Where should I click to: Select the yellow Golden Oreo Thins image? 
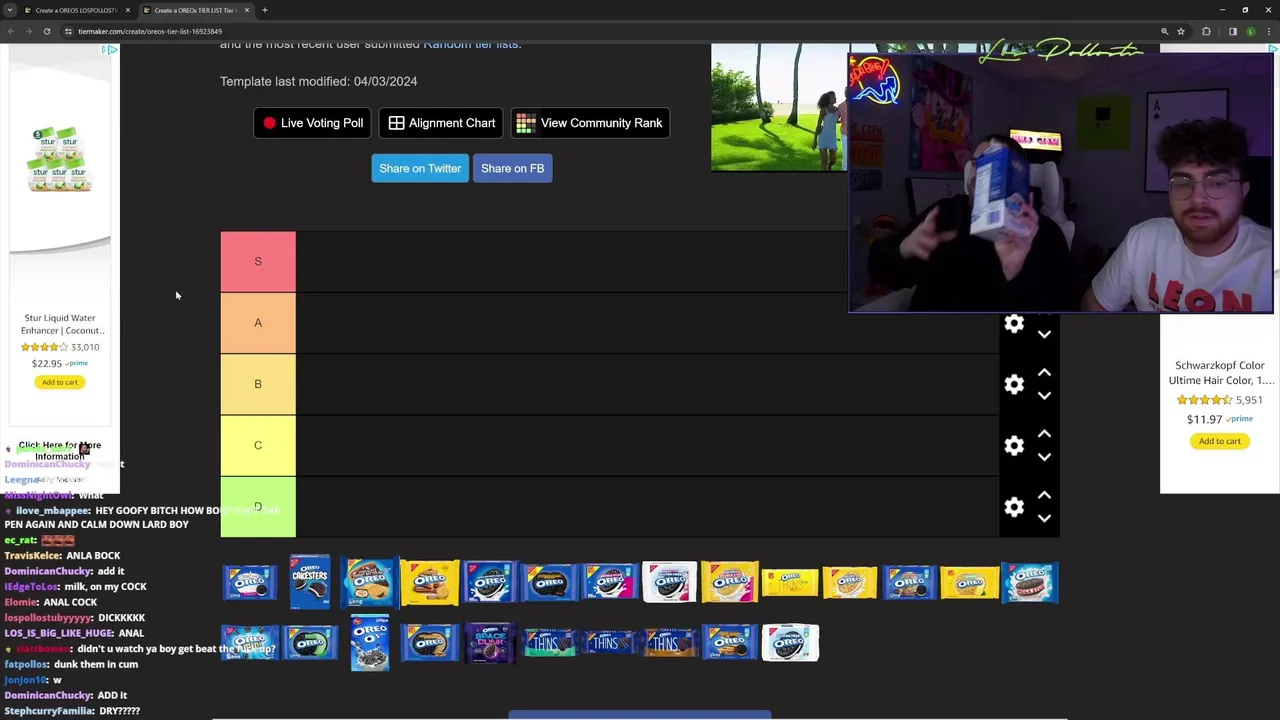point(790,582)
